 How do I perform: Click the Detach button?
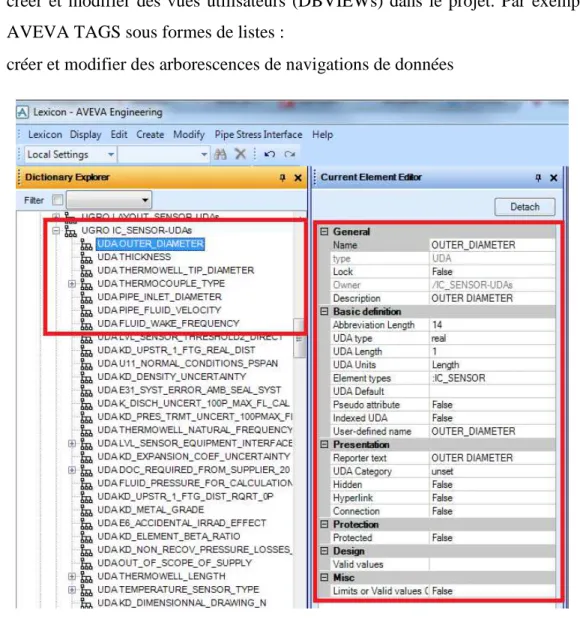click(525, 207)
